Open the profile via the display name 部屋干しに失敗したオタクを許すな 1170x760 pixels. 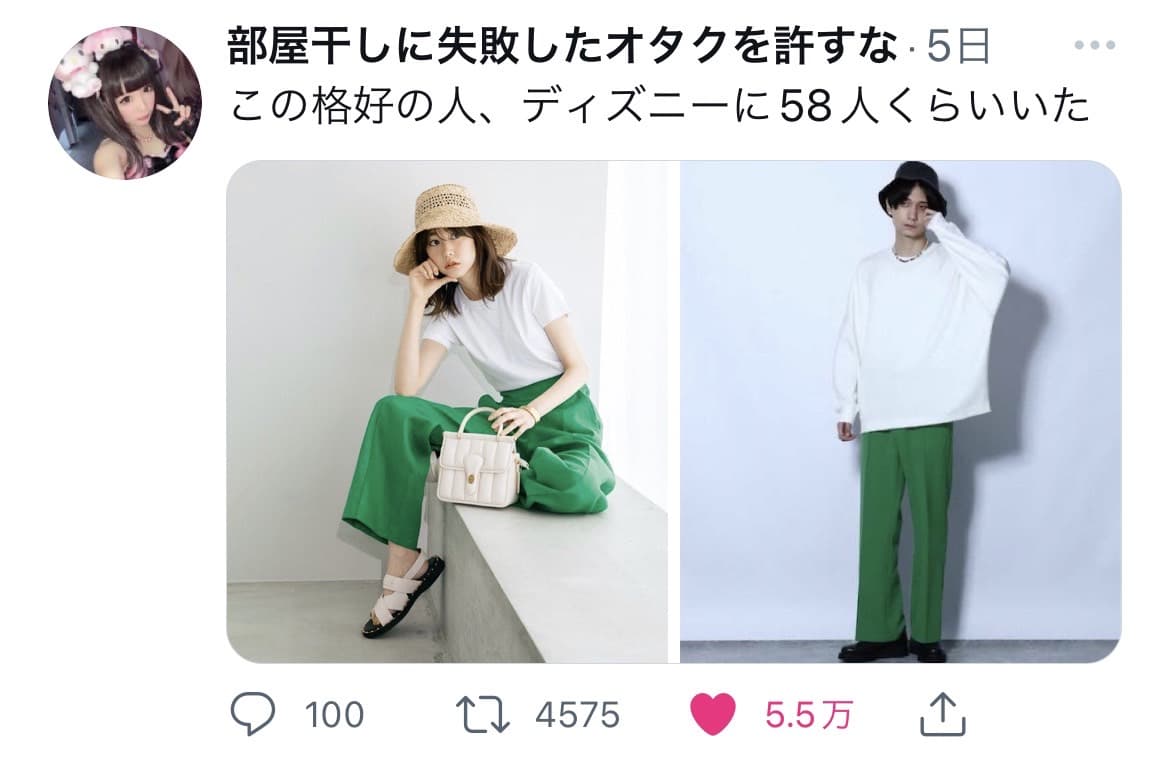click(x=563, y=46)
